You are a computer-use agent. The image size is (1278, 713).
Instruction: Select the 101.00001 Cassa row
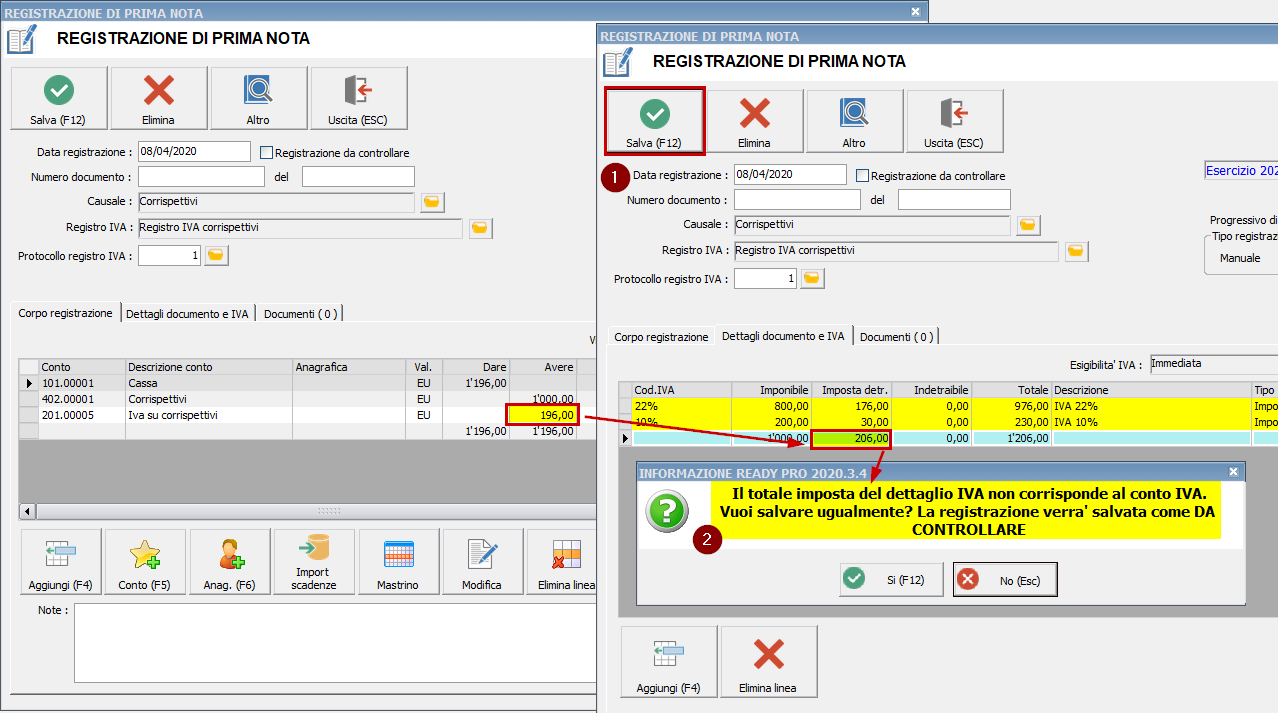[x=308, y=383]
